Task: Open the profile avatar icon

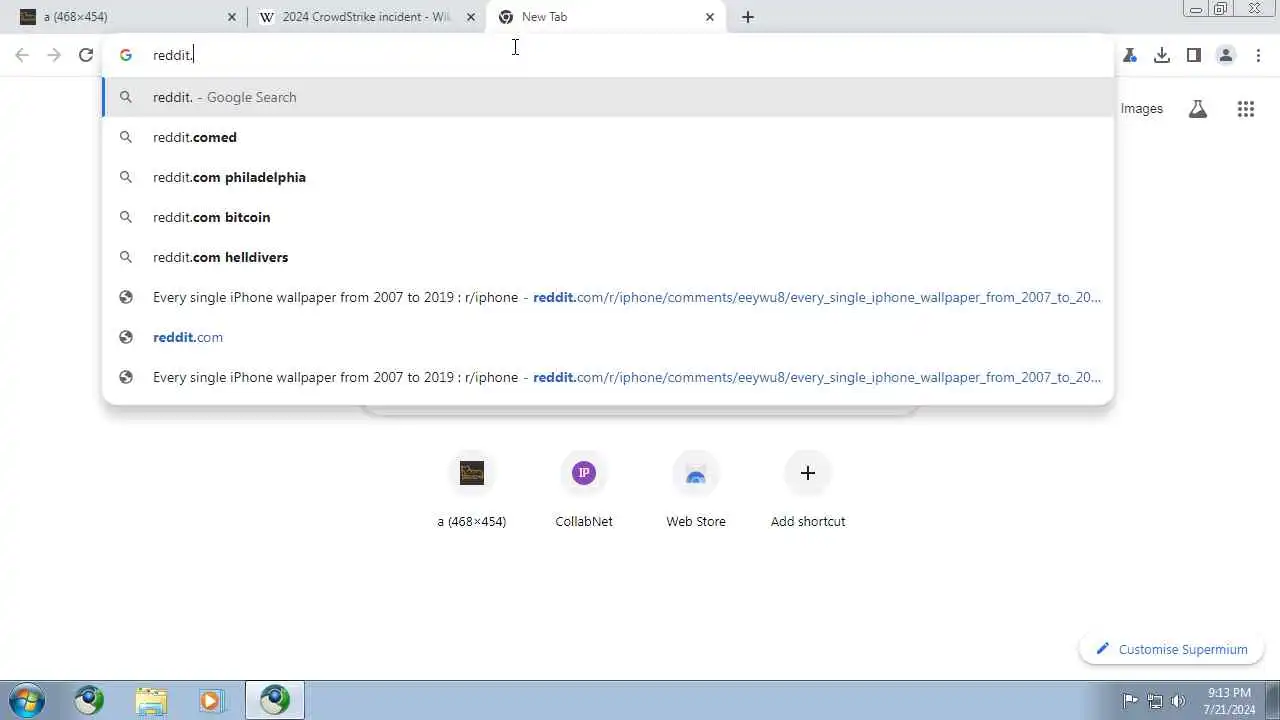Action: tap(1226, 55)
